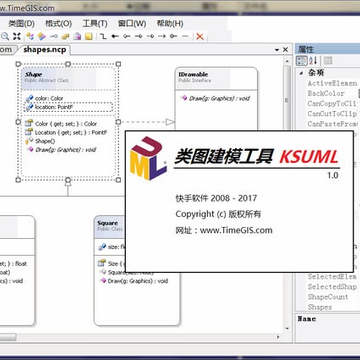Close the shapes.ncp document tab

click(285, 50)
